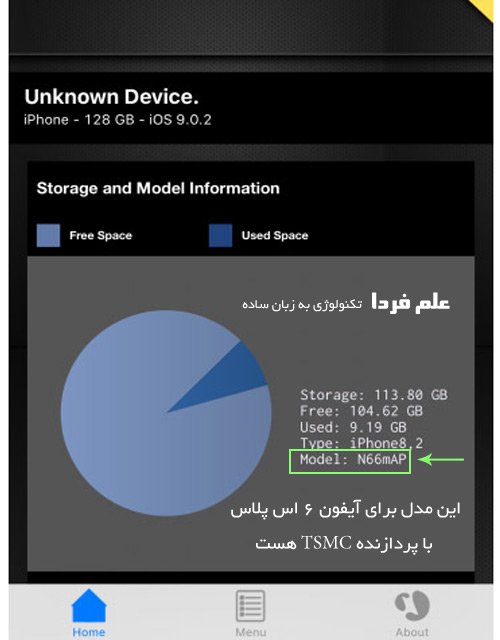The width and height of the screenshot is (500, 640).
Task: Select the Menu tab label
Action: 251,632
